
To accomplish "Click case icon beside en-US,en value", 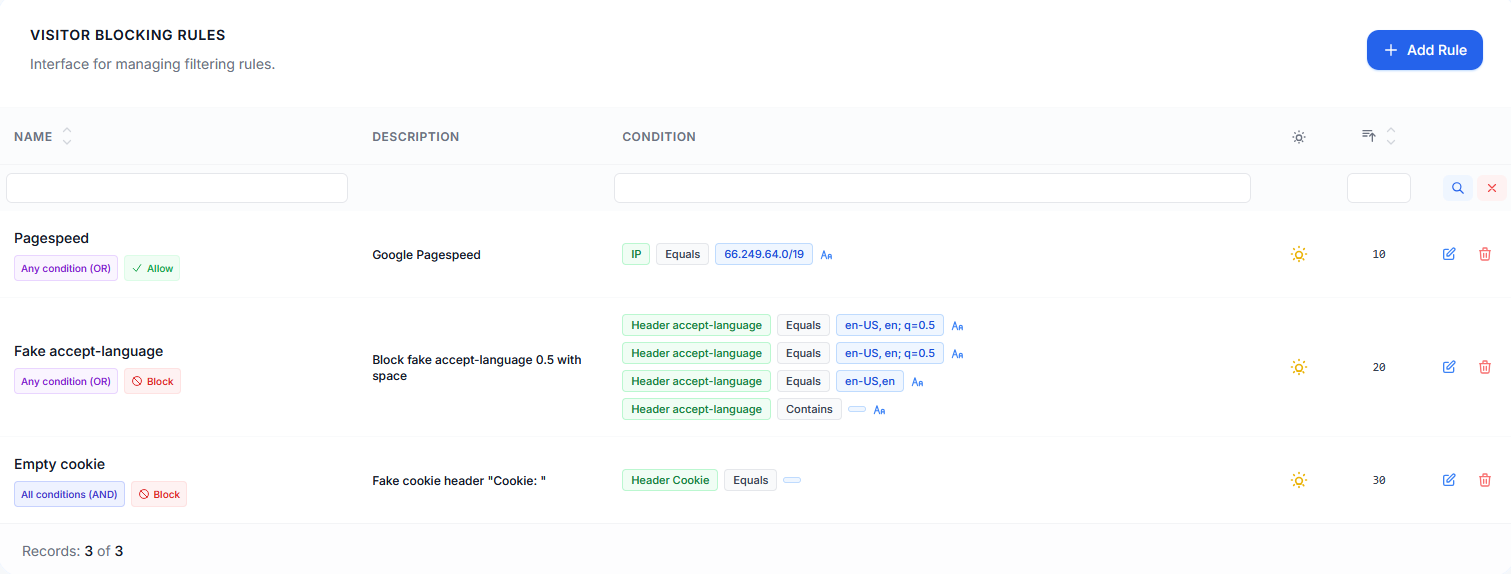I will coord(917,382).
